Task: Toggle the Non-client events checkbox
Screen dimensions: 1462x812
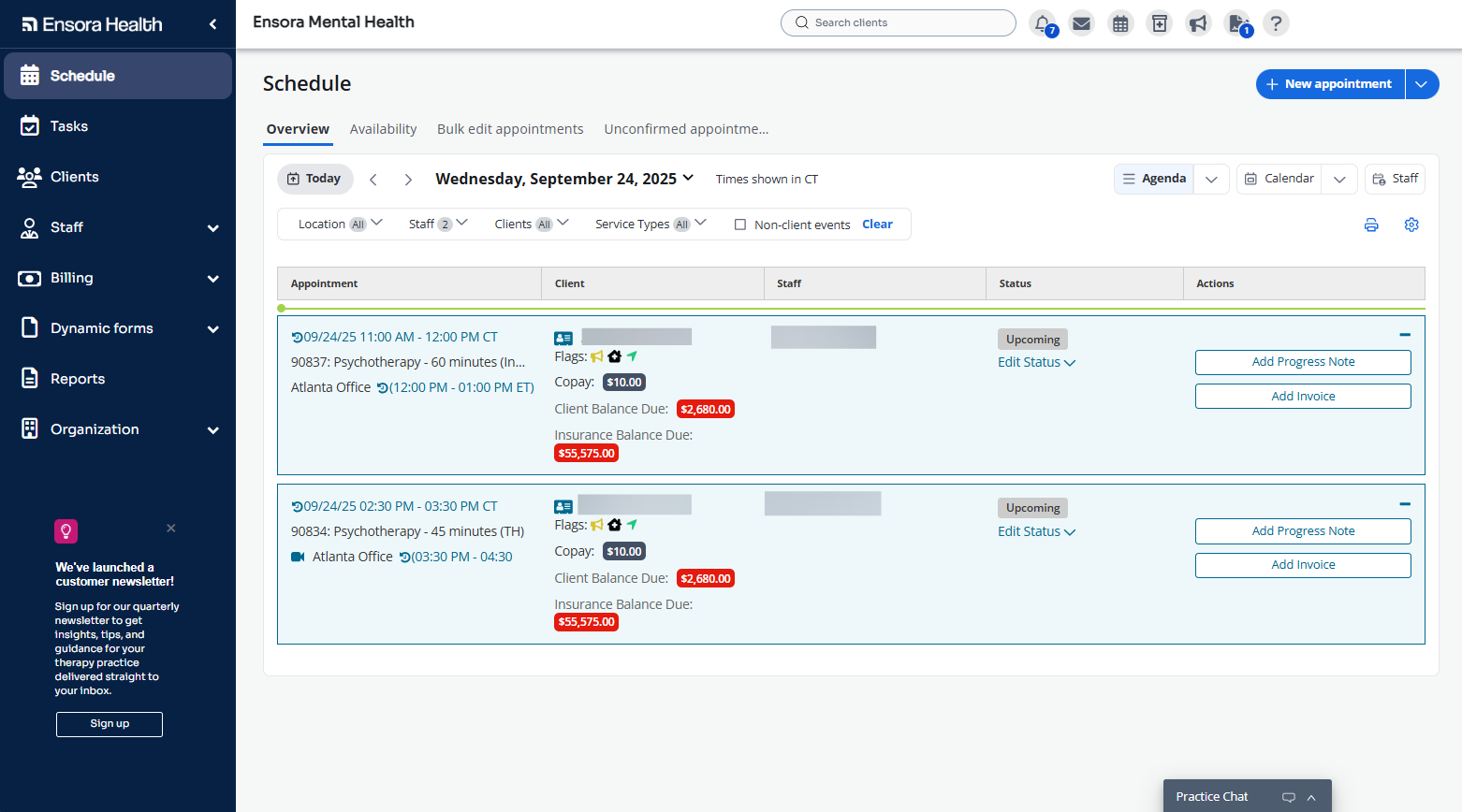Action: point(740,225)
